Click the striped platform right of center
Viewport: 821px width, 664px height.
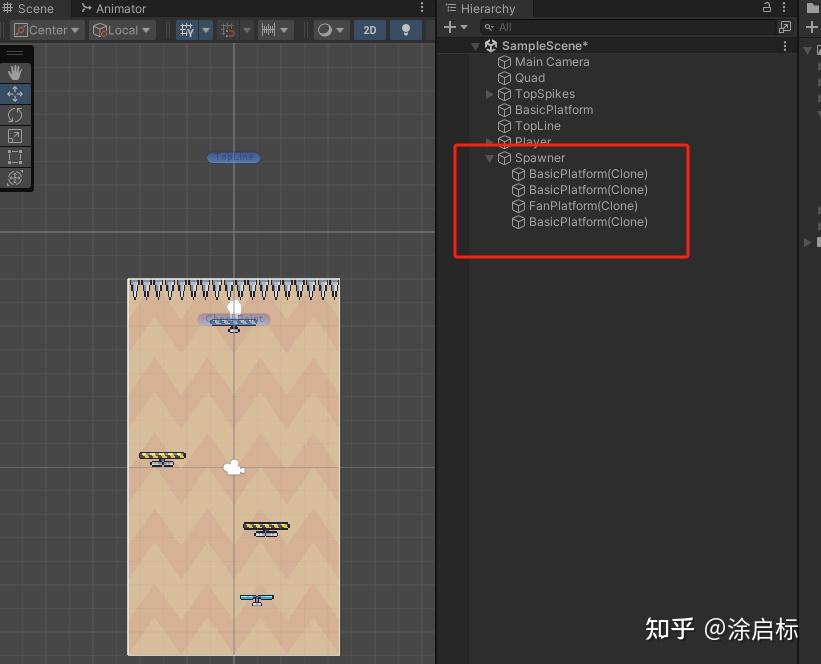(x=266, y=529)
